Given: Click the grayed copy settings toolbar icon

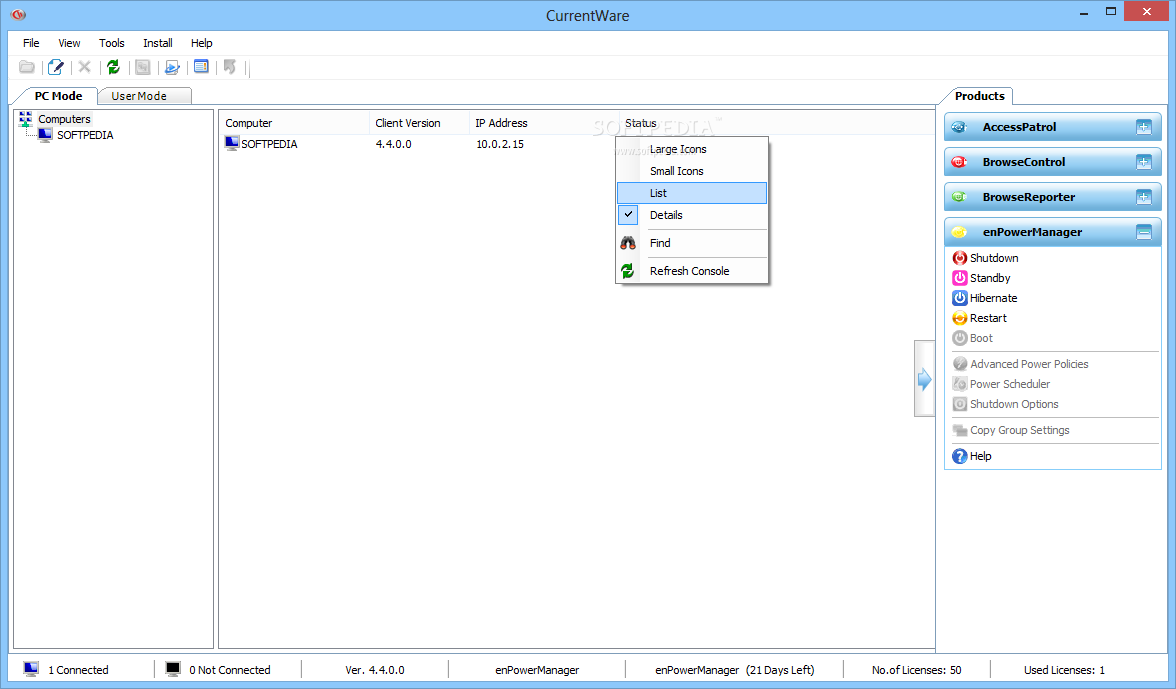Looking at the screenshot, I should (142, 67).
